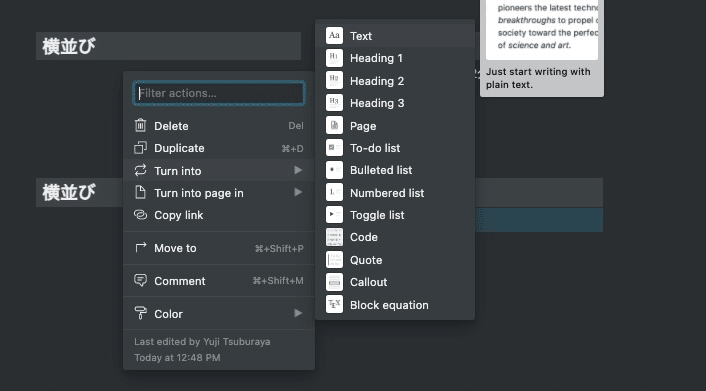Click the page icon beside Turn into page in

[140, 192]
